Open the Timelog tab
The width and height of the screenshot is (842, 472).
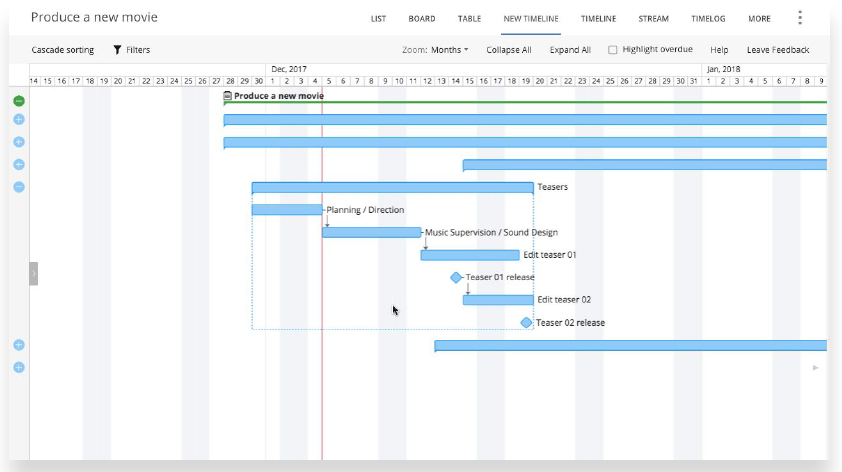708,19
